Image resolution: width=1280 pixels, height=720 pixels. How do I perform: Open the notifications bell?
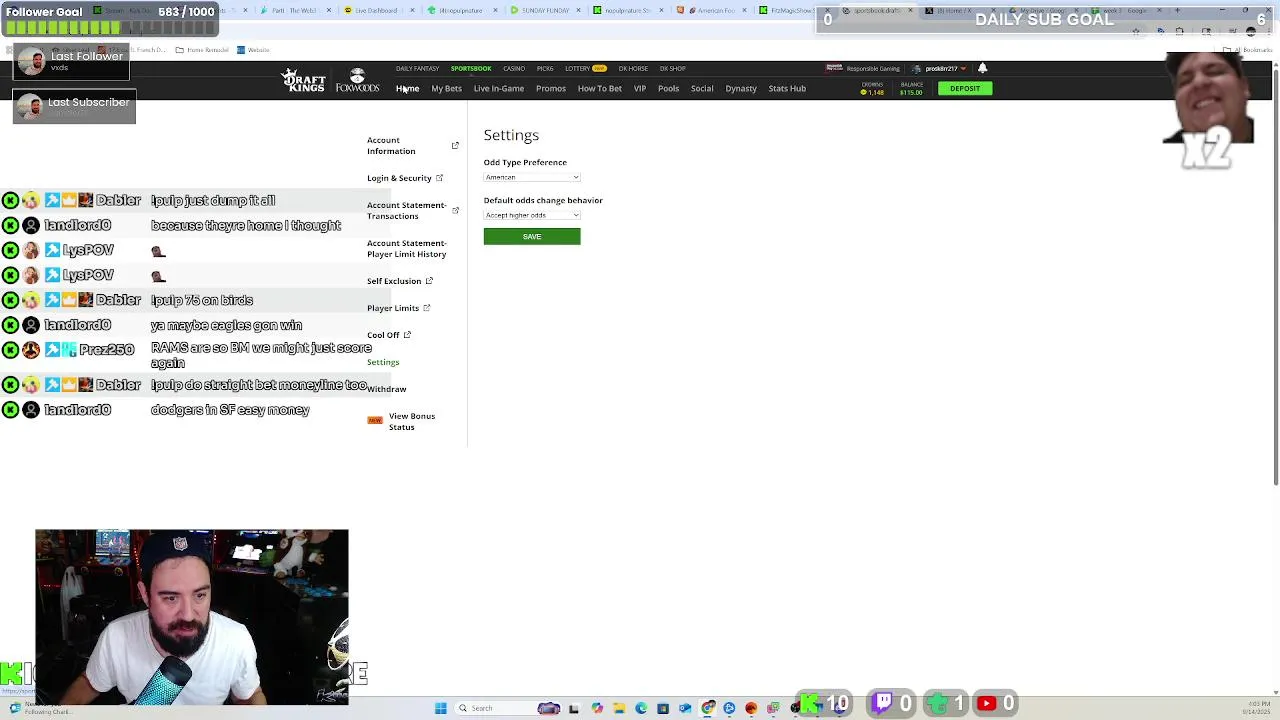982,68
